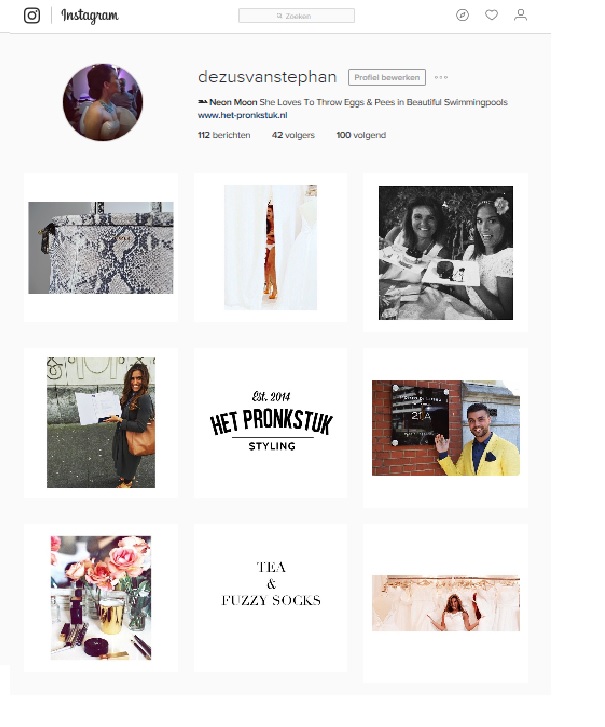Open the man in yellow jacket post
605x727 pixels.
click(x=446, y=428)
